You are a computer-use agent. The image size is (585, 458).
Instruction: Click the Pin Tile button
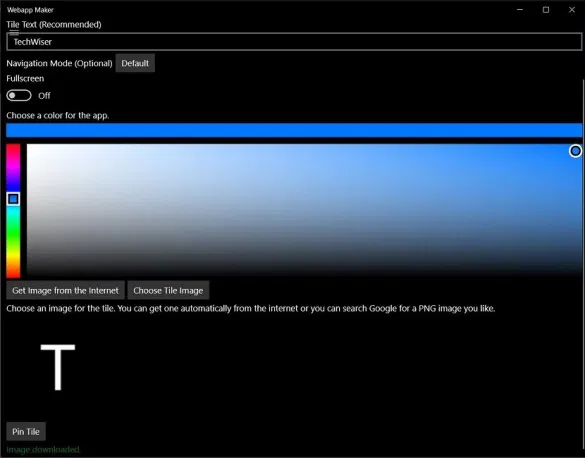[26, 432]
